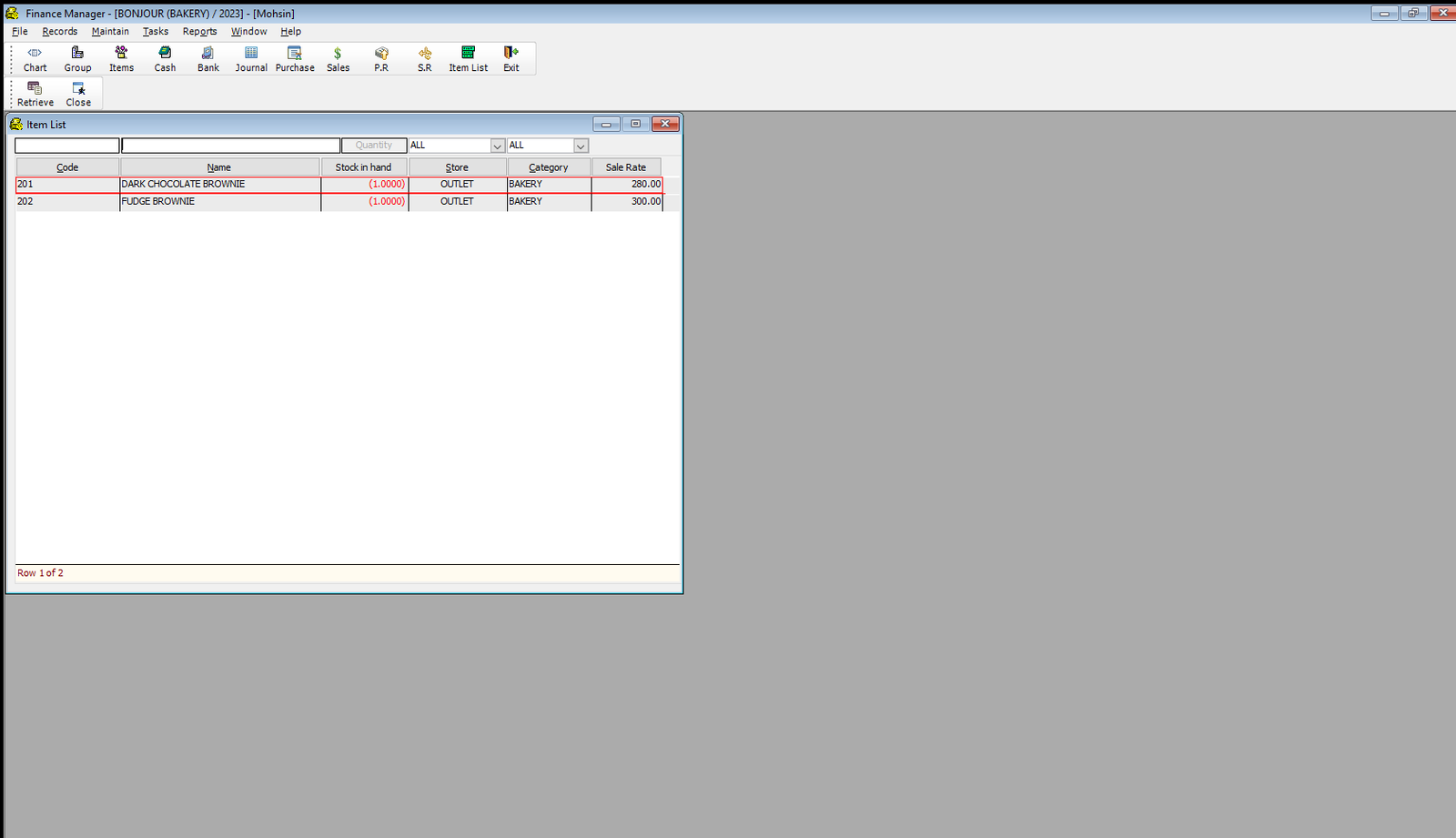1456x838 pixels.
Task: Click the Sales dollar icon
Action: (338, 58)
